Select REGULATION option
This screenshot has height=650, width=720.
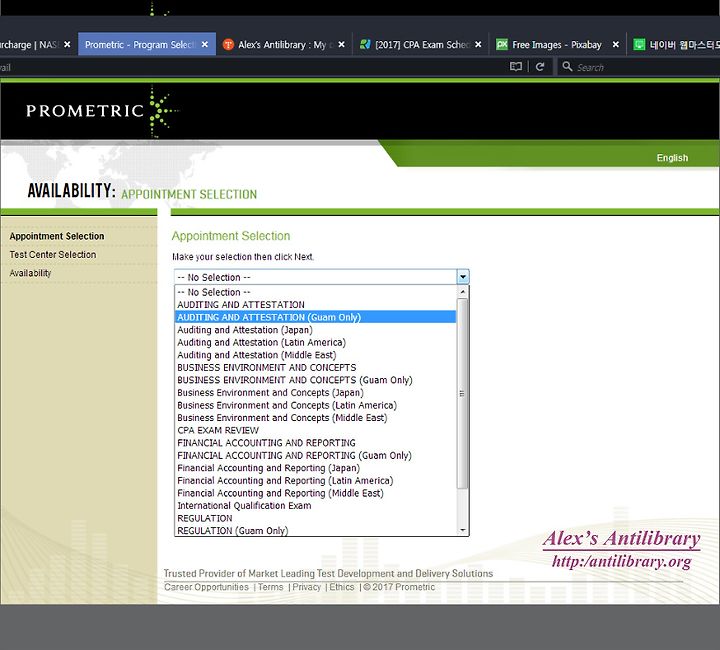[x=316, y=518]
